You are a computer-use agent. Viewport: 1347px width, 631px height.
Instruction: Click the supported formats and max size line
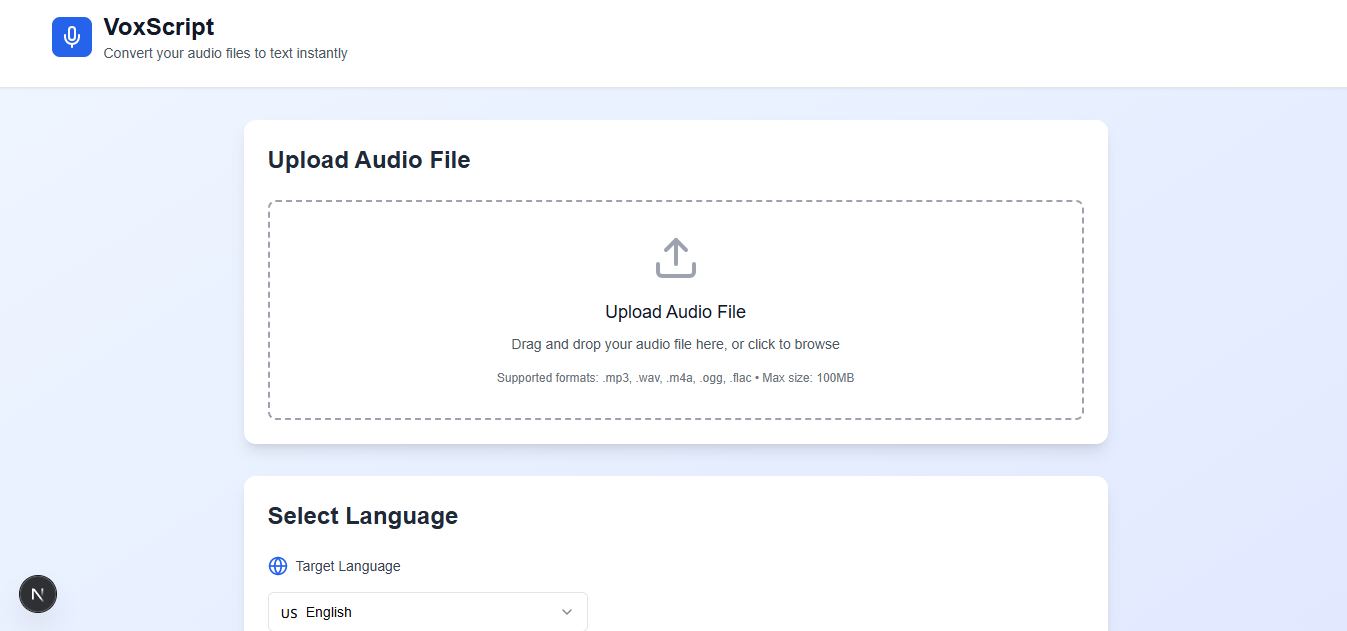676,378
